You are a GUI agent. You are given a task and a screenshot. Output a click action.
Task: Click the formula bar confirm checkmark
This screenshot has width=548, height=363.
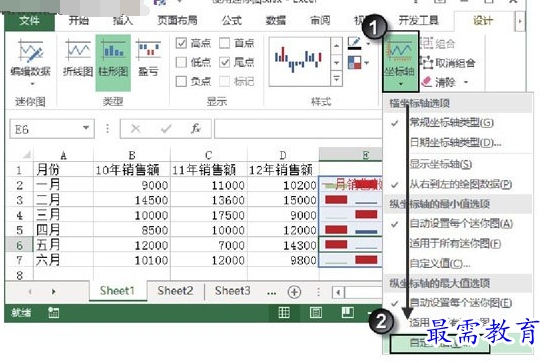click(x=166, y=129)
